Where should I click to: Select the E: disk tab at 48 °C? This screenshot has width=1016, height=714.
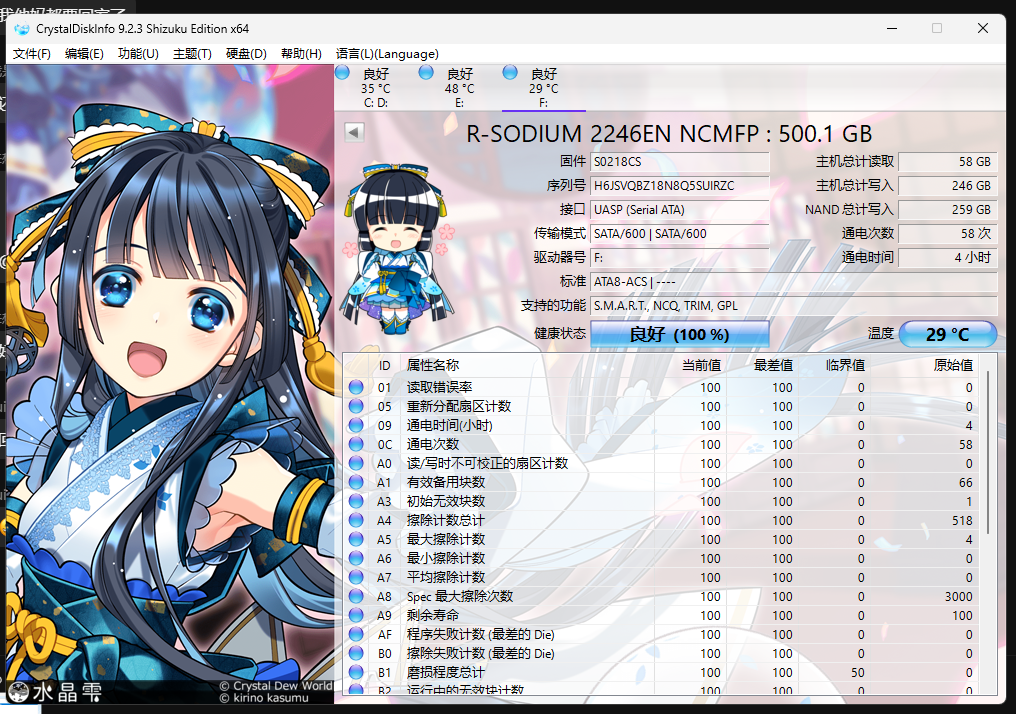pos(459,87)
